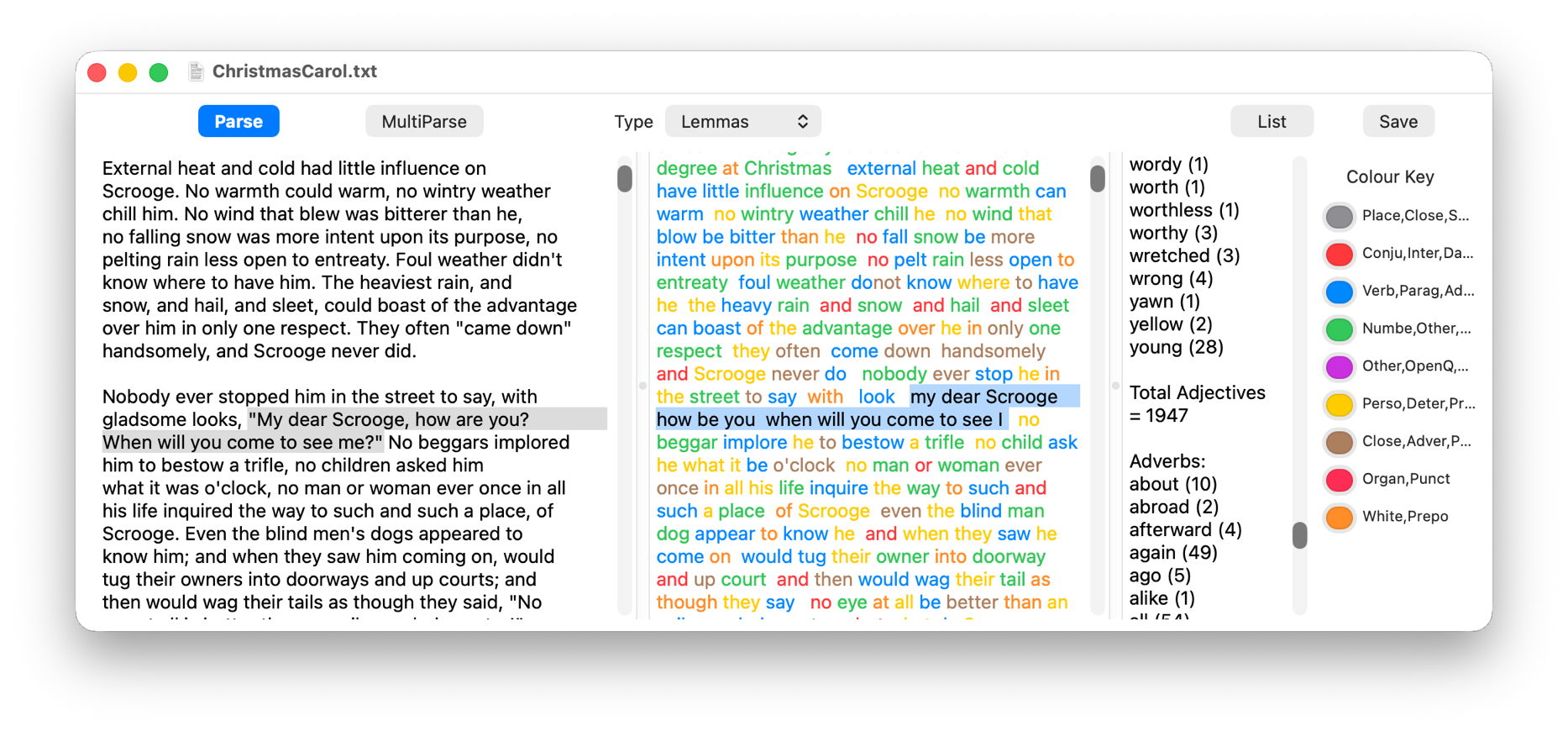Click the grey Place,Close colour swatch
1568x731 pixels.
(1339, 216)
